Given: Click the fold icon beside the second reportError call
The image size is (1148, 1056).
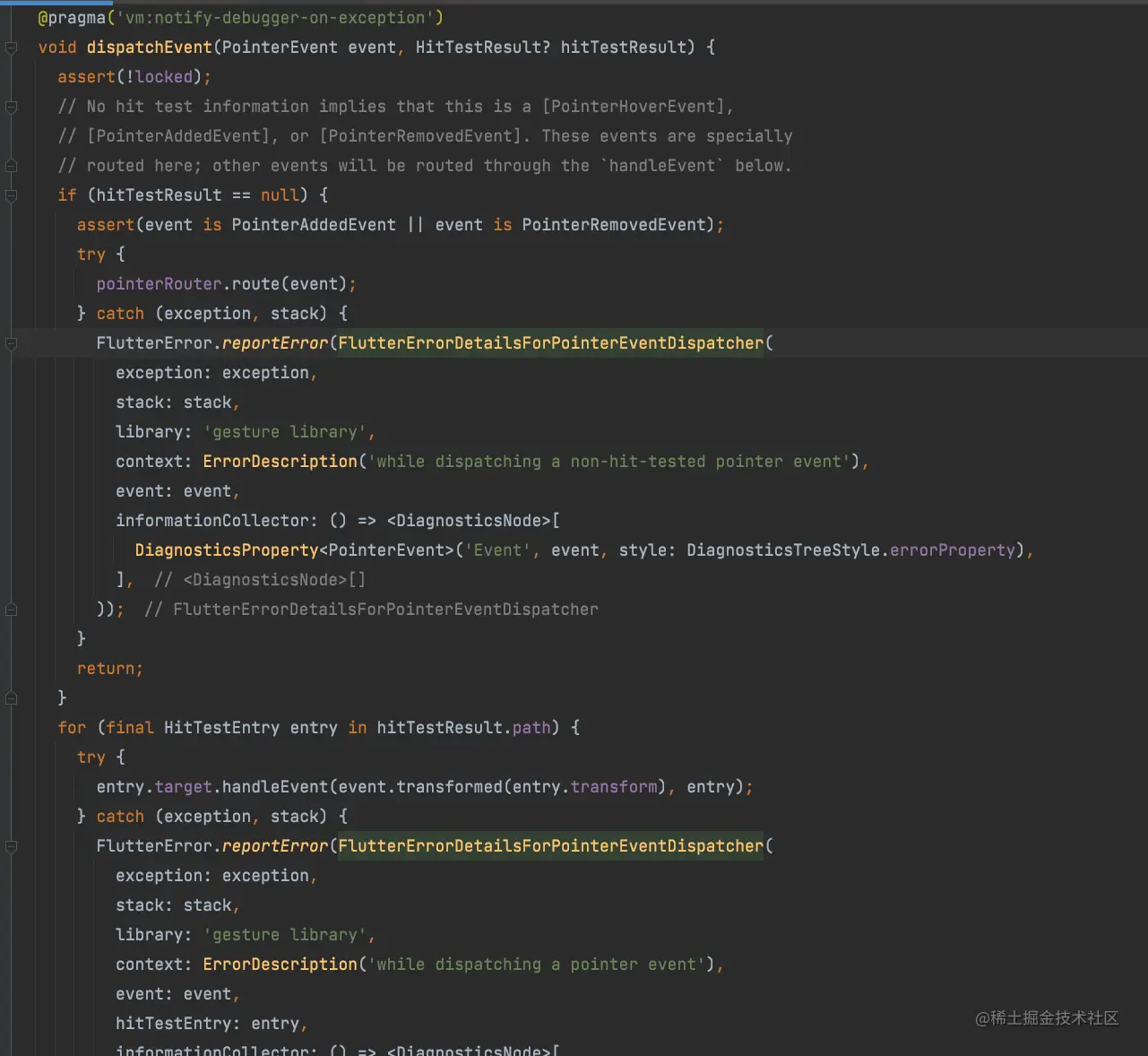Looking at the screenshot, I should [x=12, y=845].
